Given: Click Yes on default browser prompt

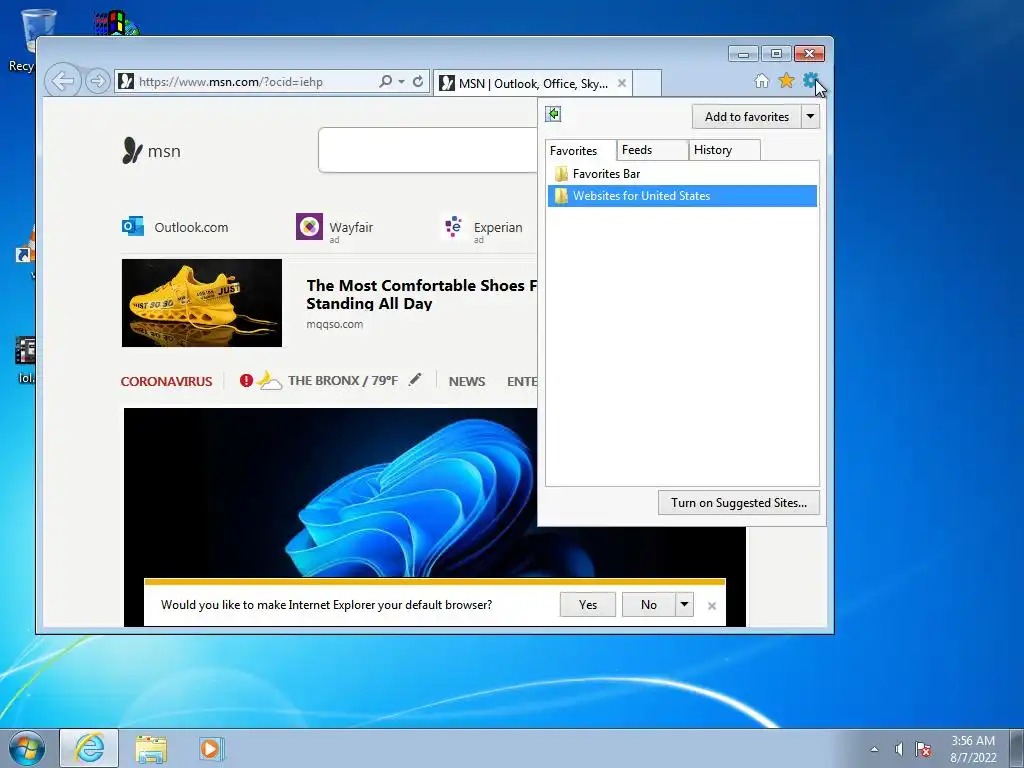Looking at the screenshot, I should [x=588, y=605].
